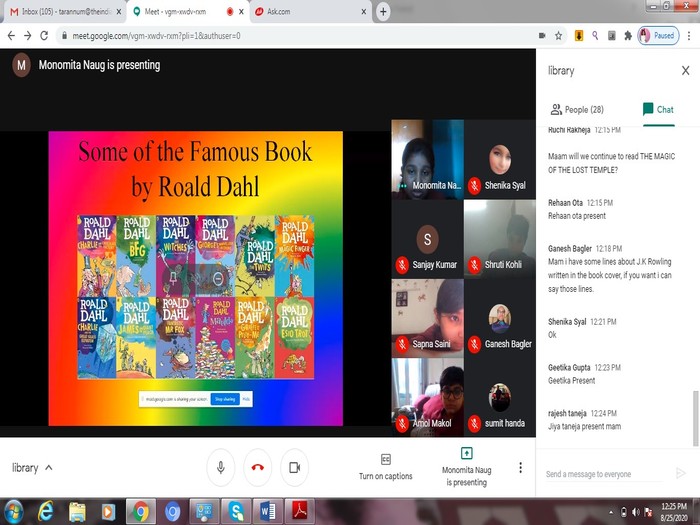Viewport: 700px width, 525px height.
Task: Click the Geetika Gupta chat sender name
Action: pyautogui.click(x=569, y=367)
